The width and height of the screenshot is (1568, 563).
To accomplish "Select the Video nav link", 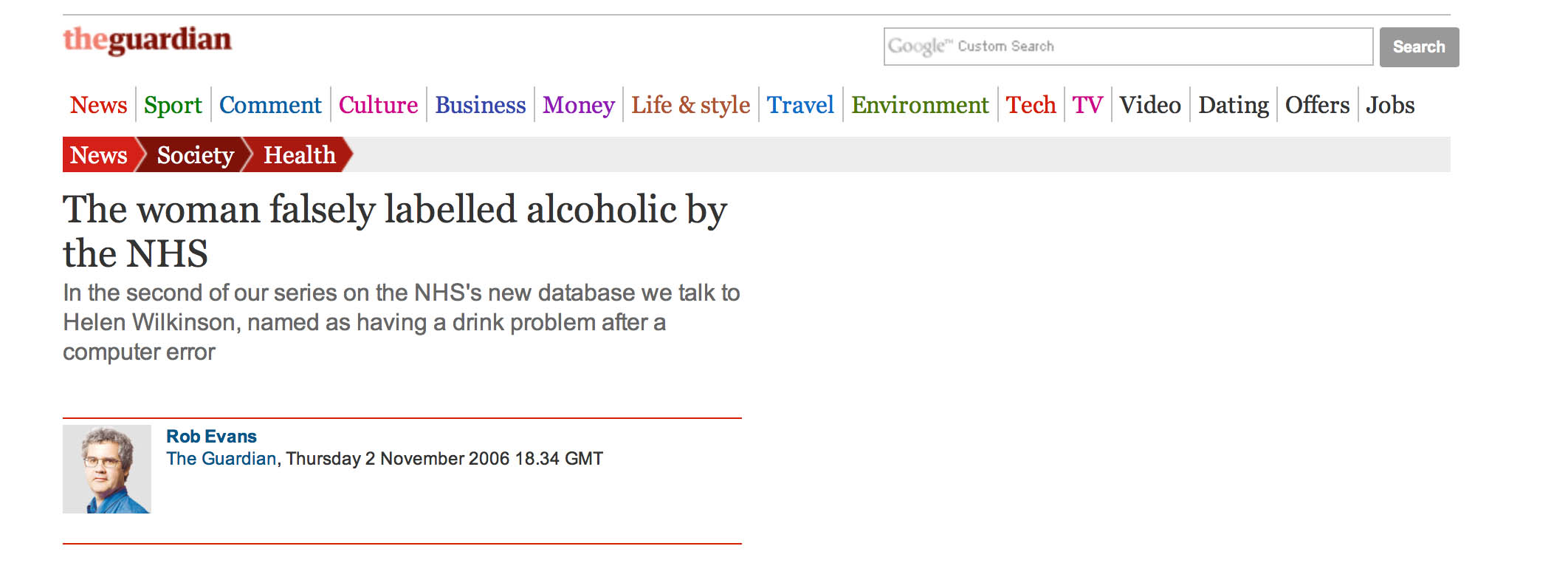I will click(1149, 105).
